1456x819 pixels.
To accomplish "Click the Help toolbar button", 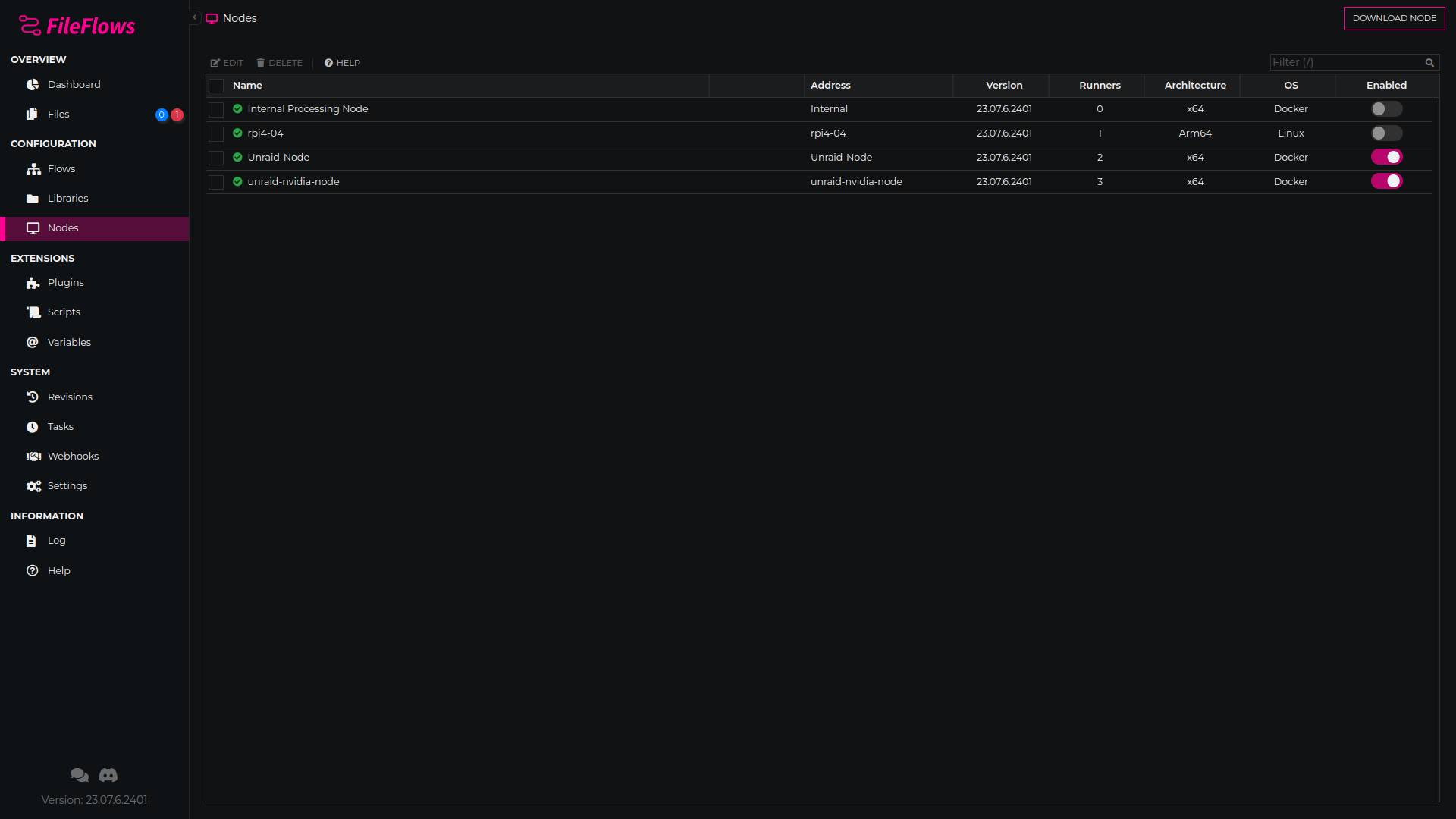I will click(342, 63).
